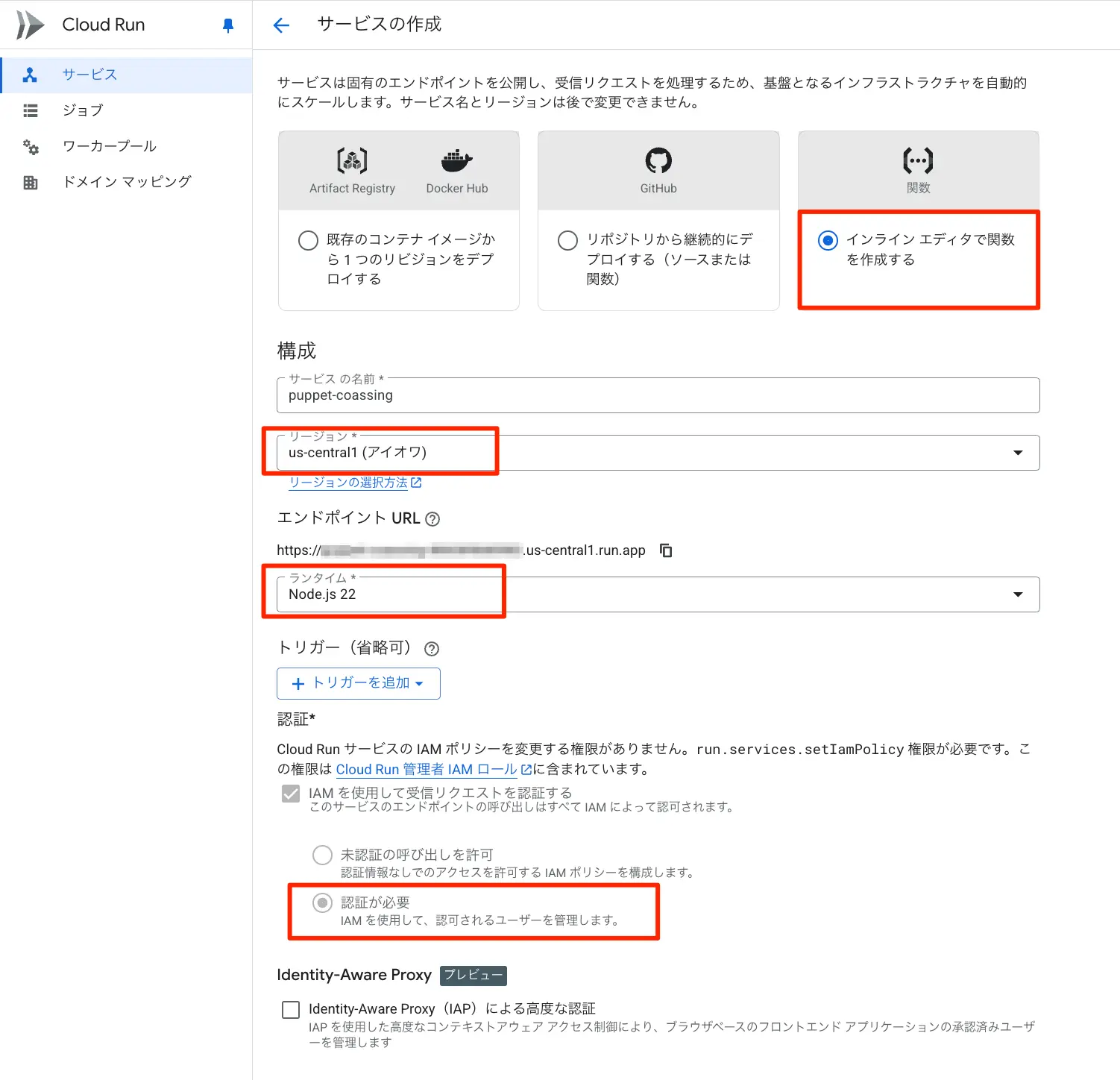Click the Cloud Run logo icon

tap(30, 25)
